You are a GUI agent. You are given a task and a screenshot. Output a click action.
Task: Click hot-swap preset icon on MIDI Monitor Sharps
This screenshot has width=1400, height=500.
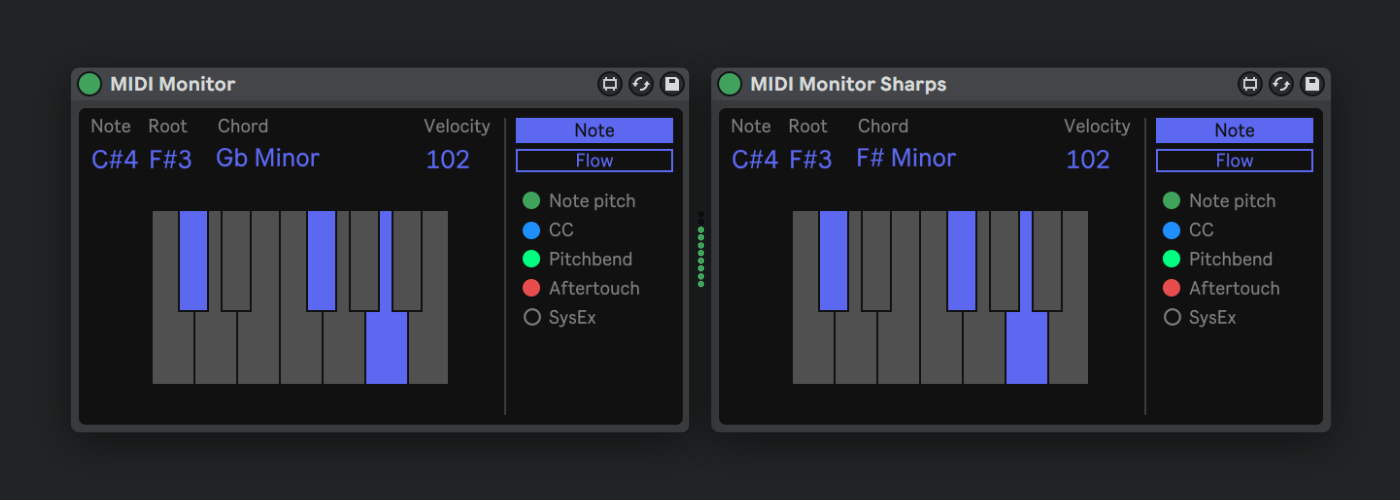1281,84
